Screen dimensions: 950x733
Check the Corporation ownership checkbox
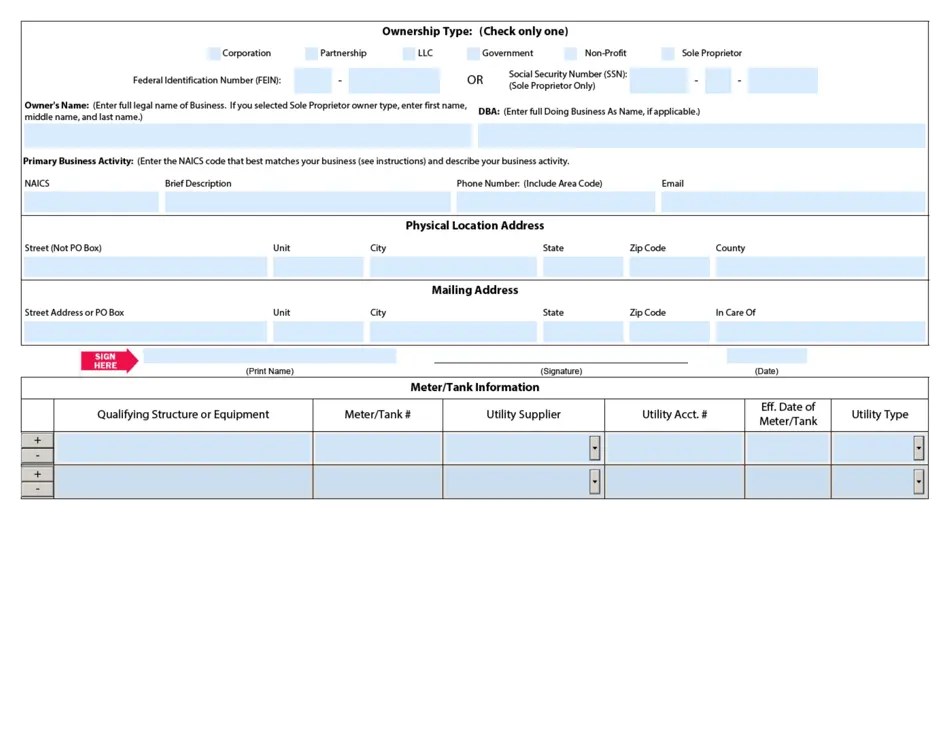(x=213, y=52)
